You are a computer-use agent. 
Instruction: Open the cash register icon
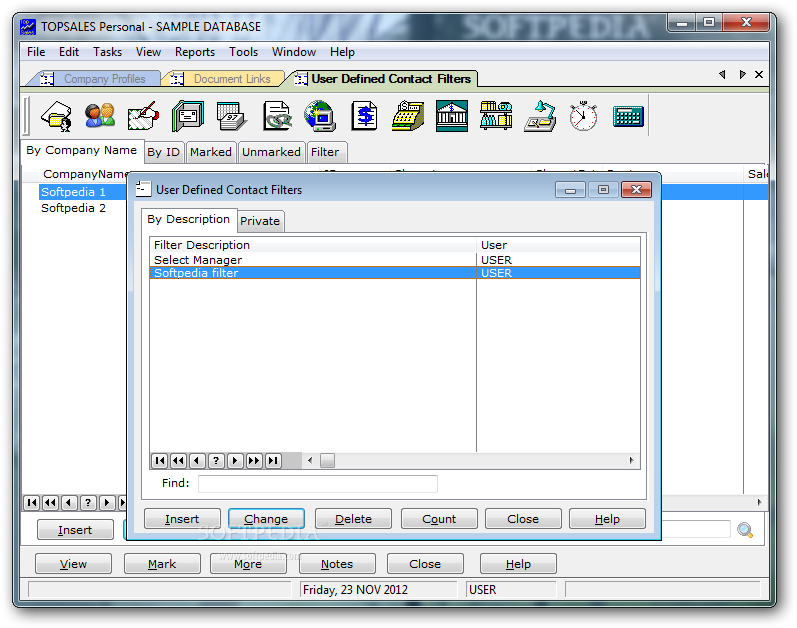(408, 116)
